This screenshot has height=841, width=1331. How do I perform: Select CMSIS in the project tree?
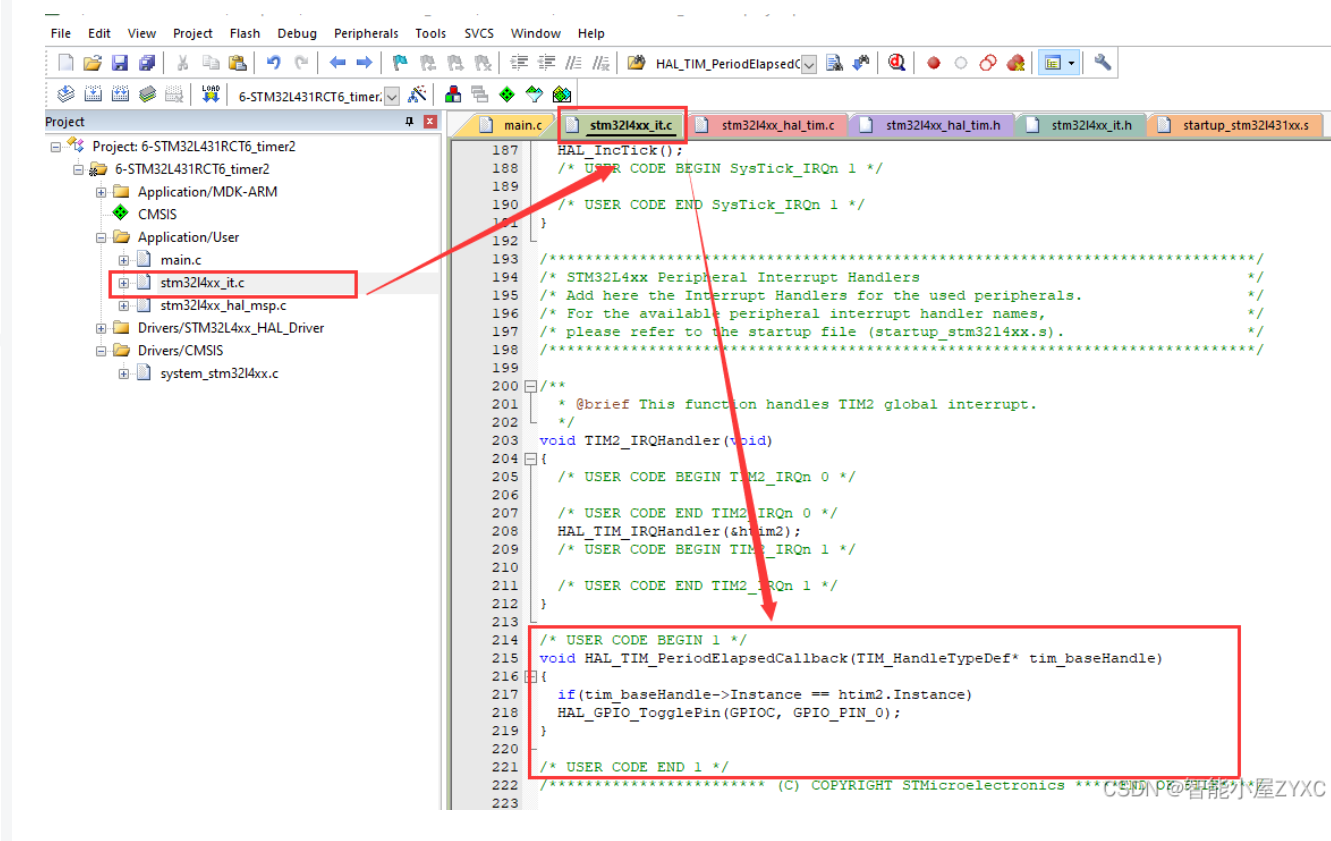pyautogui.click(x=155, y=214)
